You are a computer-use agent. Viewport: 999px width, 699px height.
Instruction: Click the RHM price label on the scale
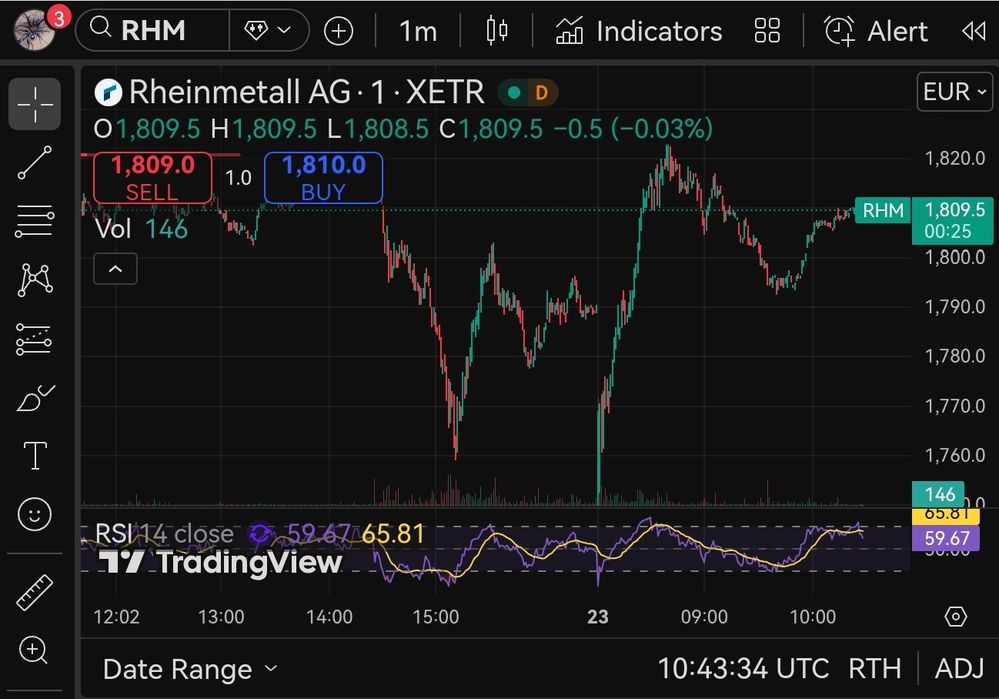pyautogui.click(x=882, y=210)
